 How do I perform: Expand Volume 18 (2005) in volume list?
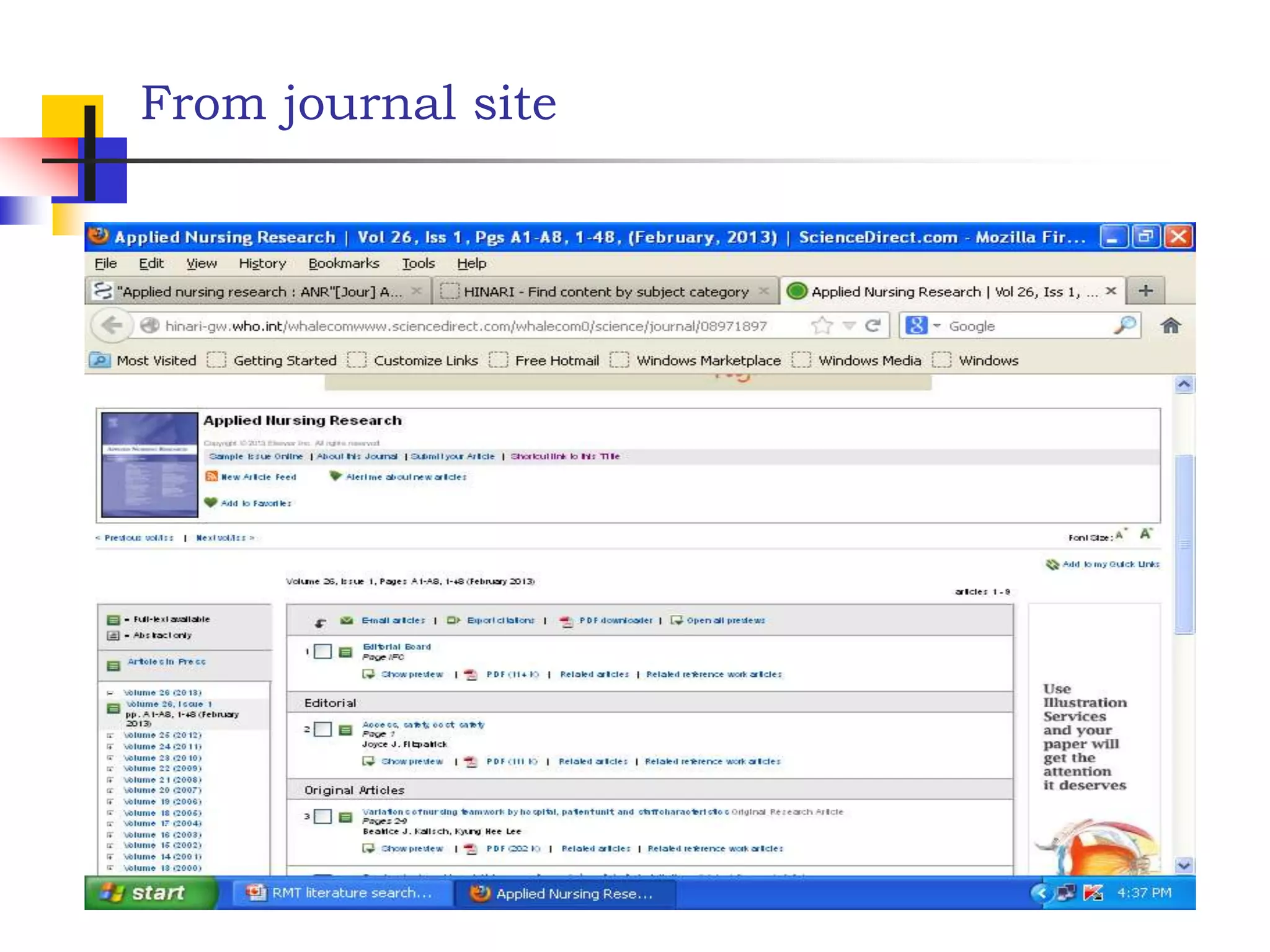(110, 813)
